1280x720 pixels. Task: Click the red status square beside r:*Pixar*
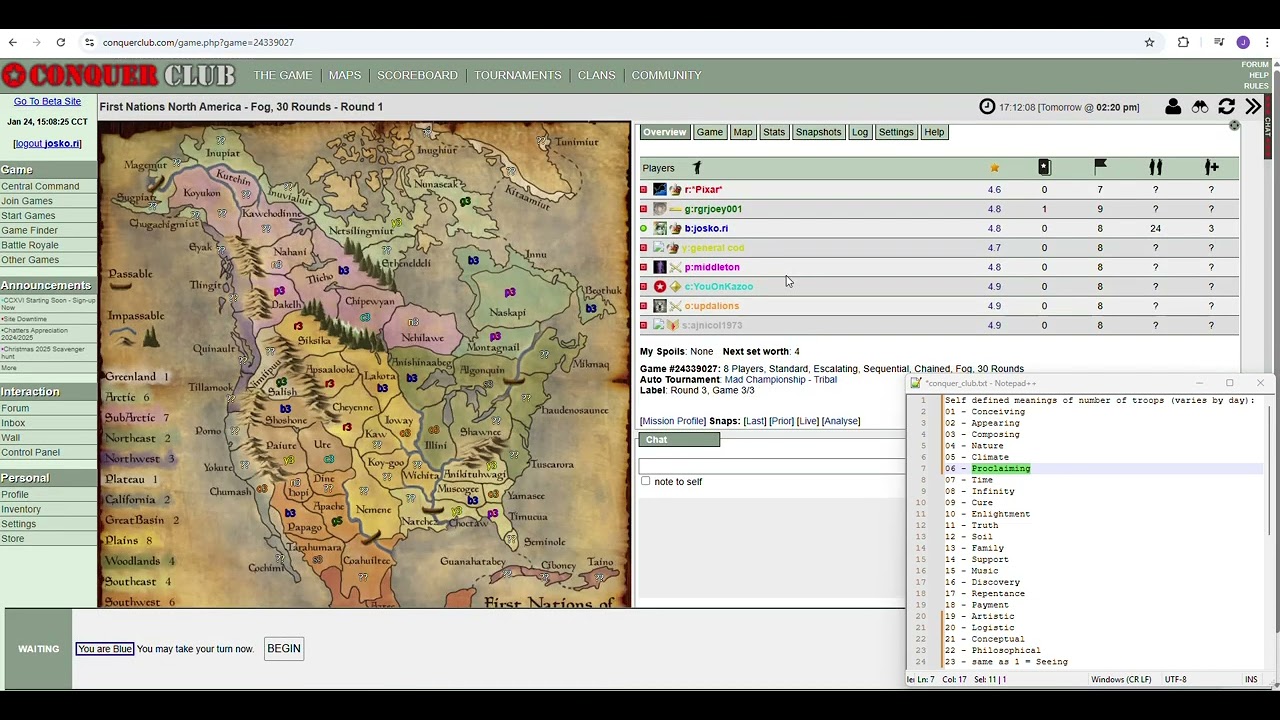643,189
